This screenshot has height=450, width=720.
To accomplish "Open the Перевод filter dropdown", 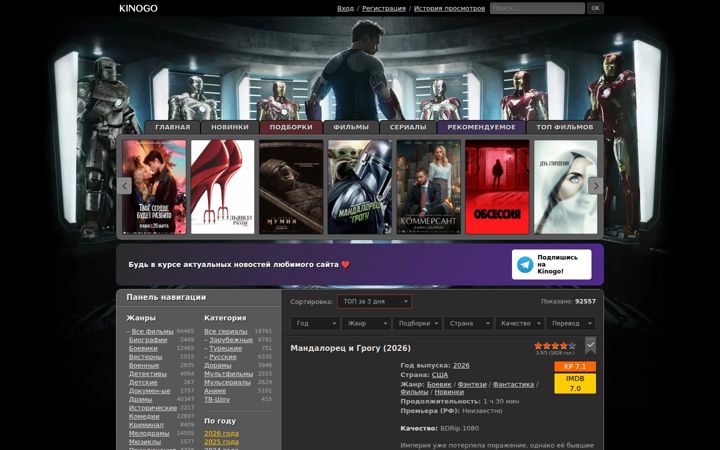I will [x=571, y=323].
